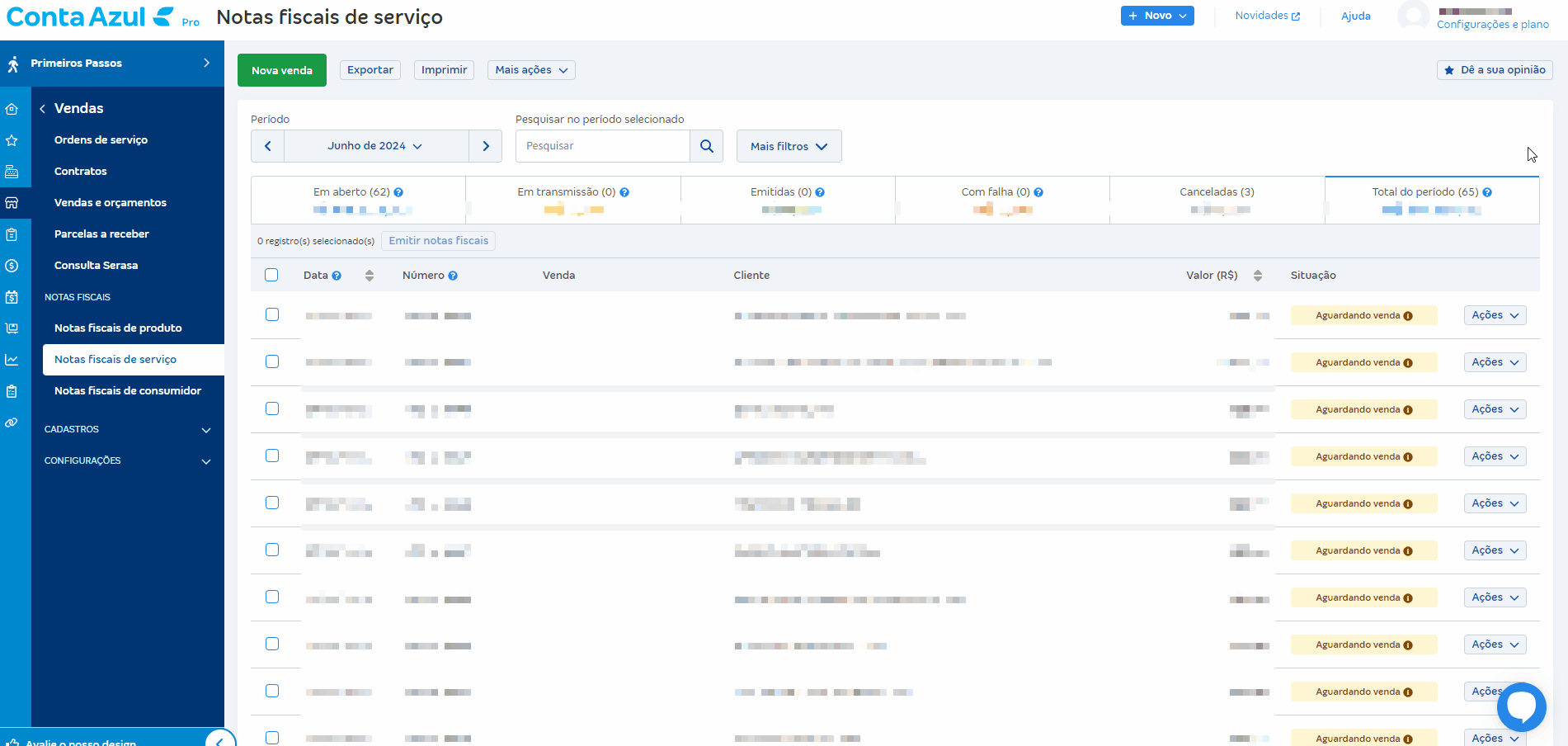Open the calendar-dollar icon in sidebar
The height and width of the screenshot is (746, 1568).
(12, 297)
